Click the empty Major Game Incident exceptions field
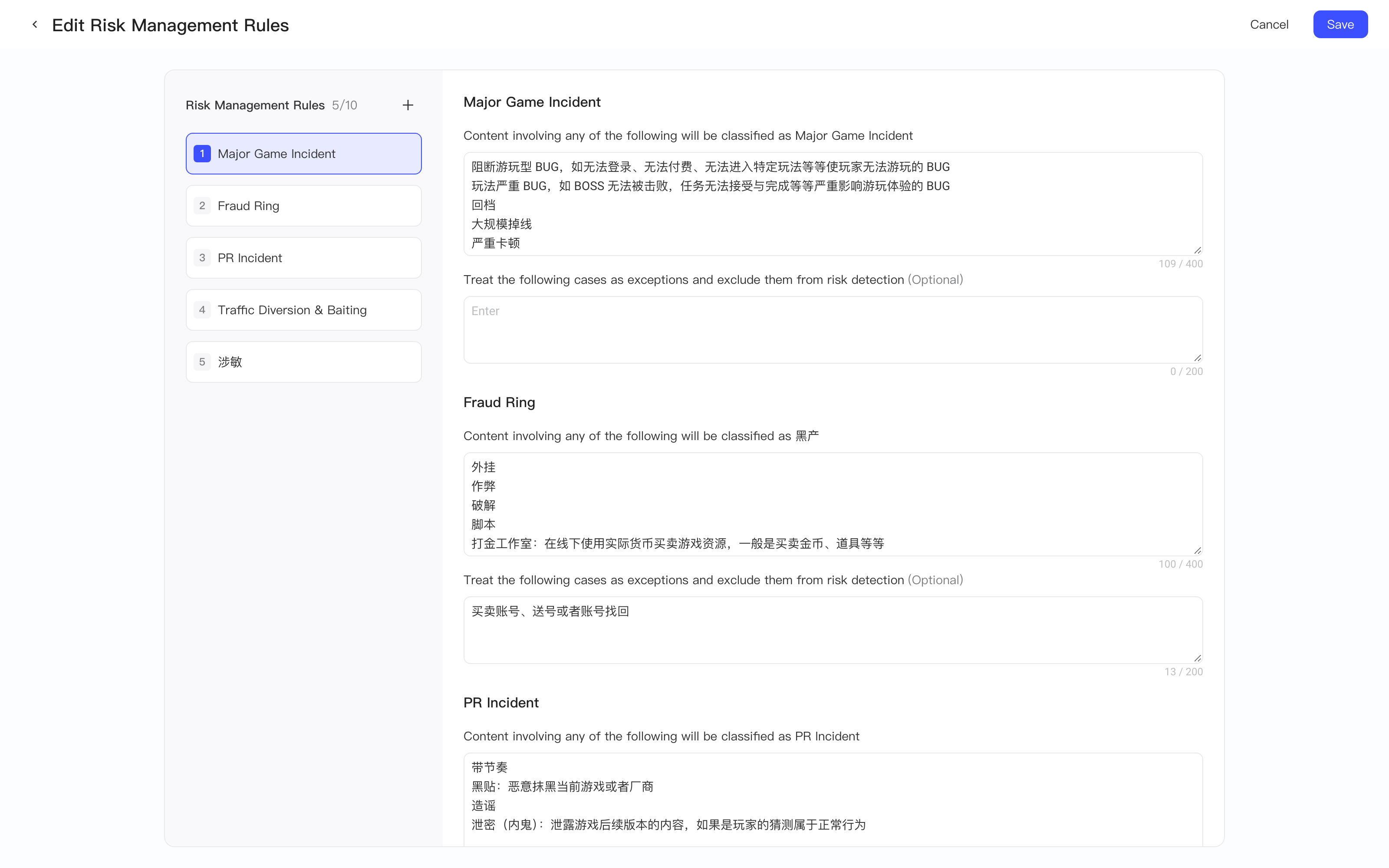 [833, 330]
